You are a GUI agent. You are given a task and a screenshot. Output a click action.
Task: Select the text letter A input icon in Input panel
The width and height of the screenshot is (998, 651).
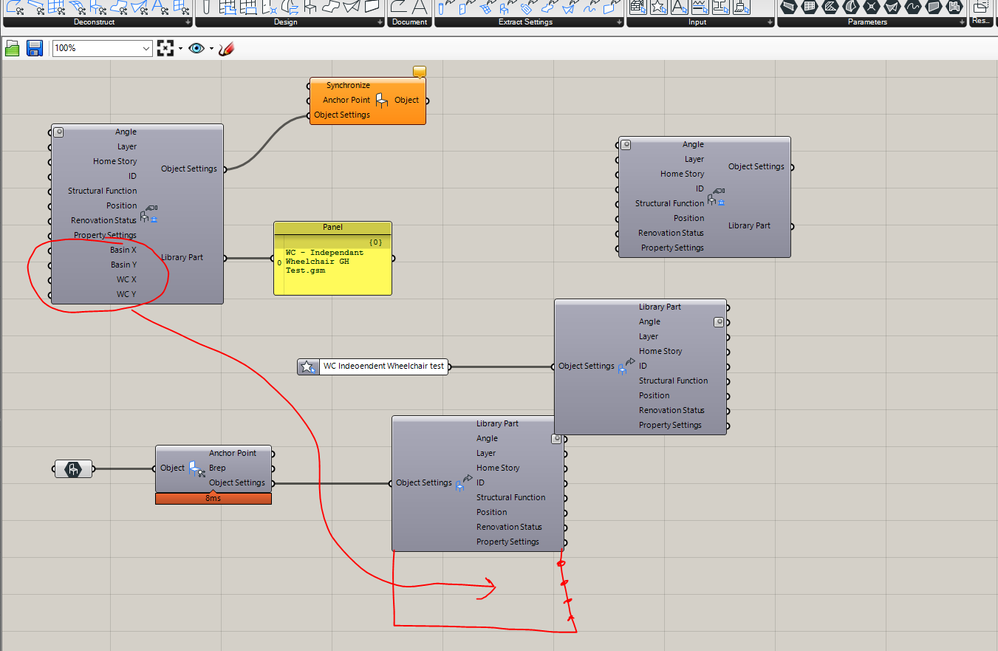point(679,6)
